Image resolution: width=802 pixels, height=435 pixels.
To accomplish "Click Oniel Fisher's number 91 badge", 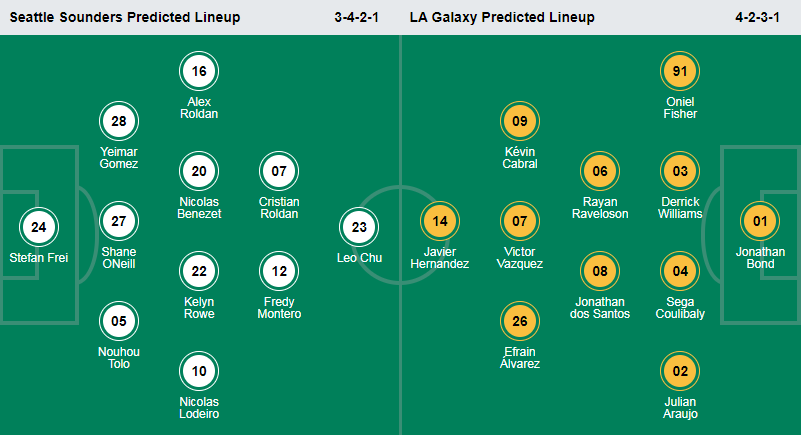I will pyautogui.click(x=680, y=71).
